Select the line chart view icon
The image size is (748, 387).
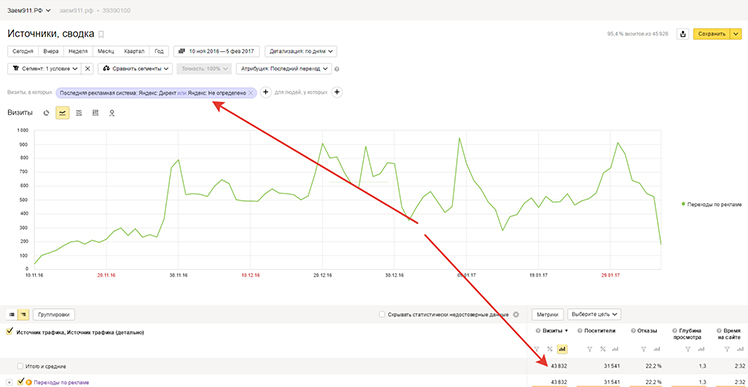(x=62, y=113)
